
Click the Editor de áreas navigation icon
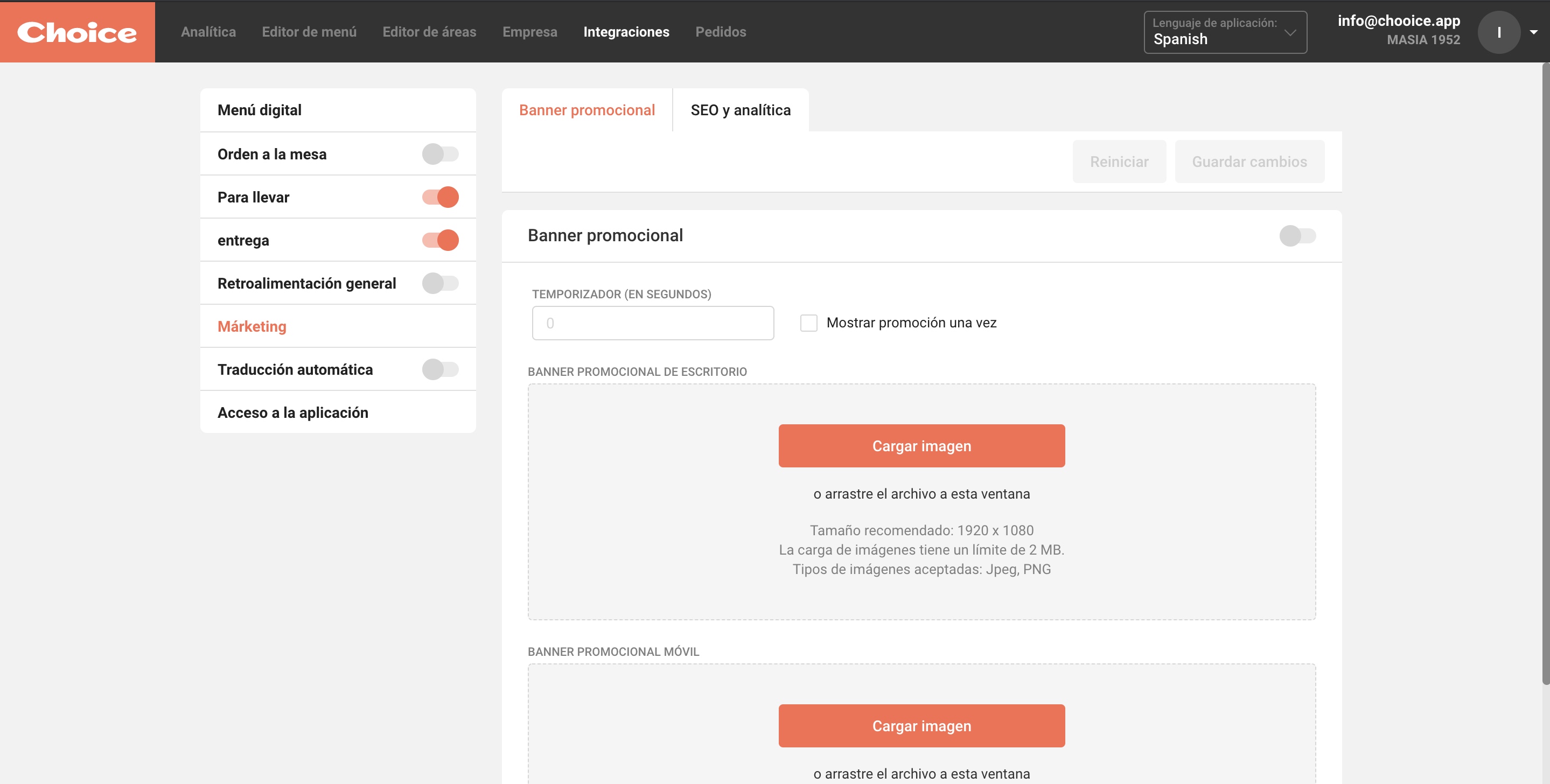[x=429, y=31]
